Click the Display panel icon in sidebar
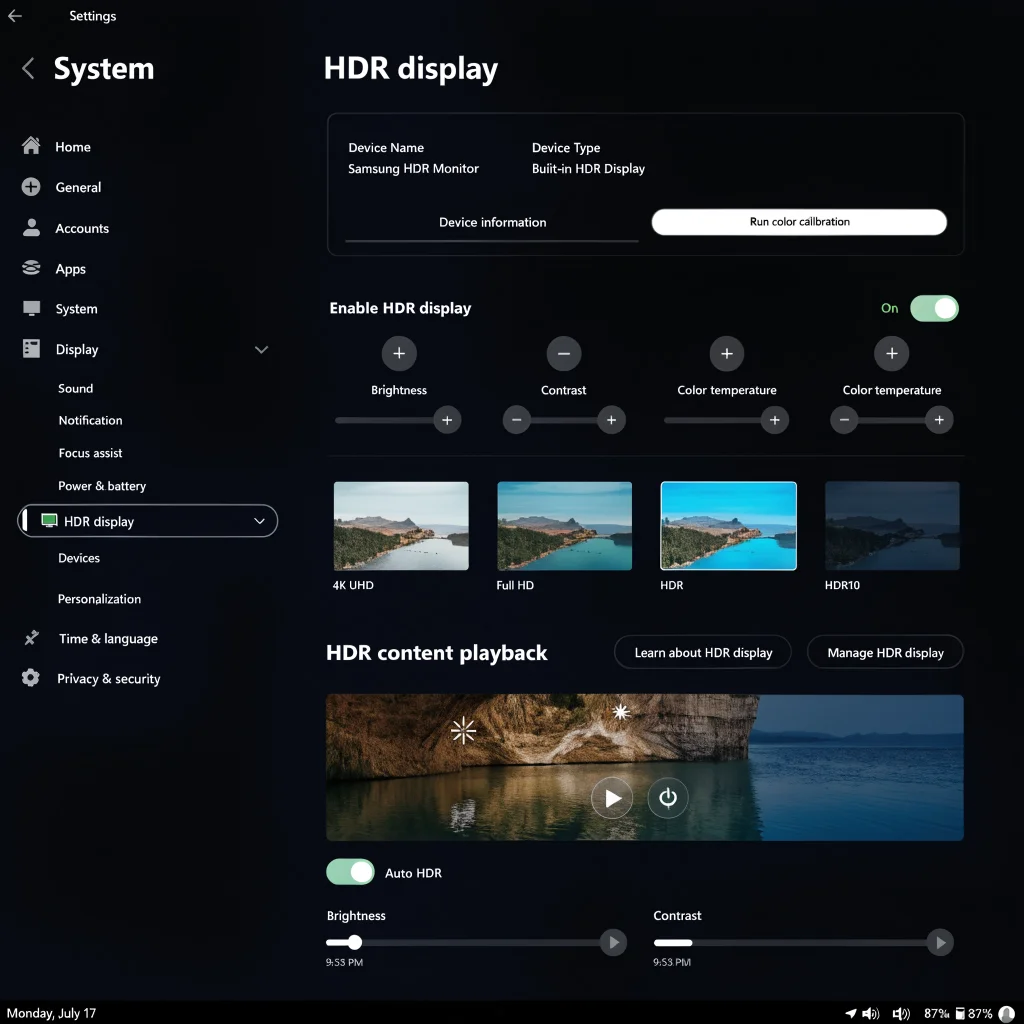Screen dimensions: 1024x1024 [31, 349]
